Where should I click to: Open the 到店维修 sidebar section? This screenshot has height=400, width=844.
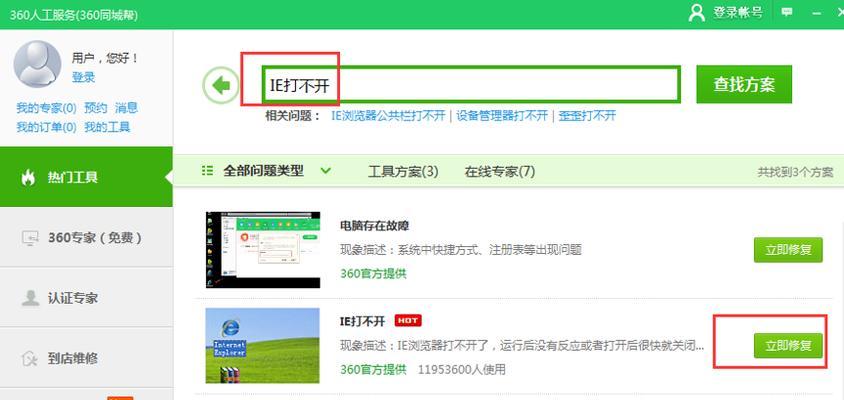(86, 358)
